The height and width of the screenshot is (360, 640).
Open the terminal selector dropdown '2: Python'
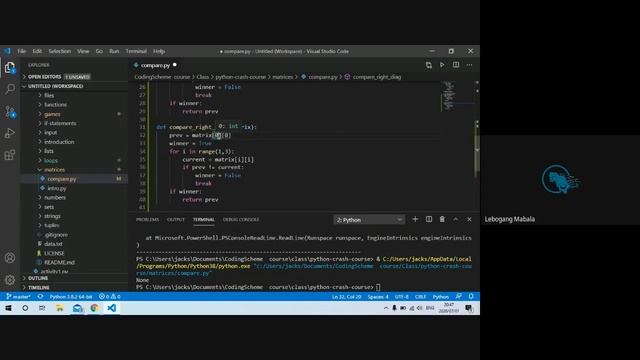click(x=369, y=220)
